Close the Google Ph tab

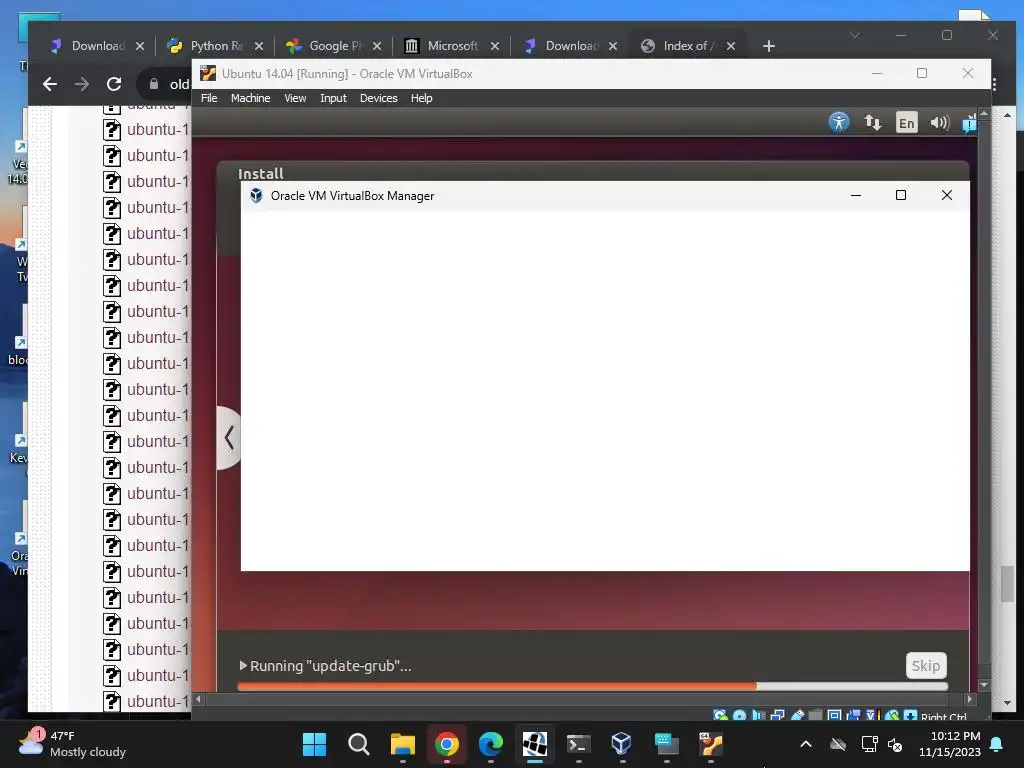[377, 46]
